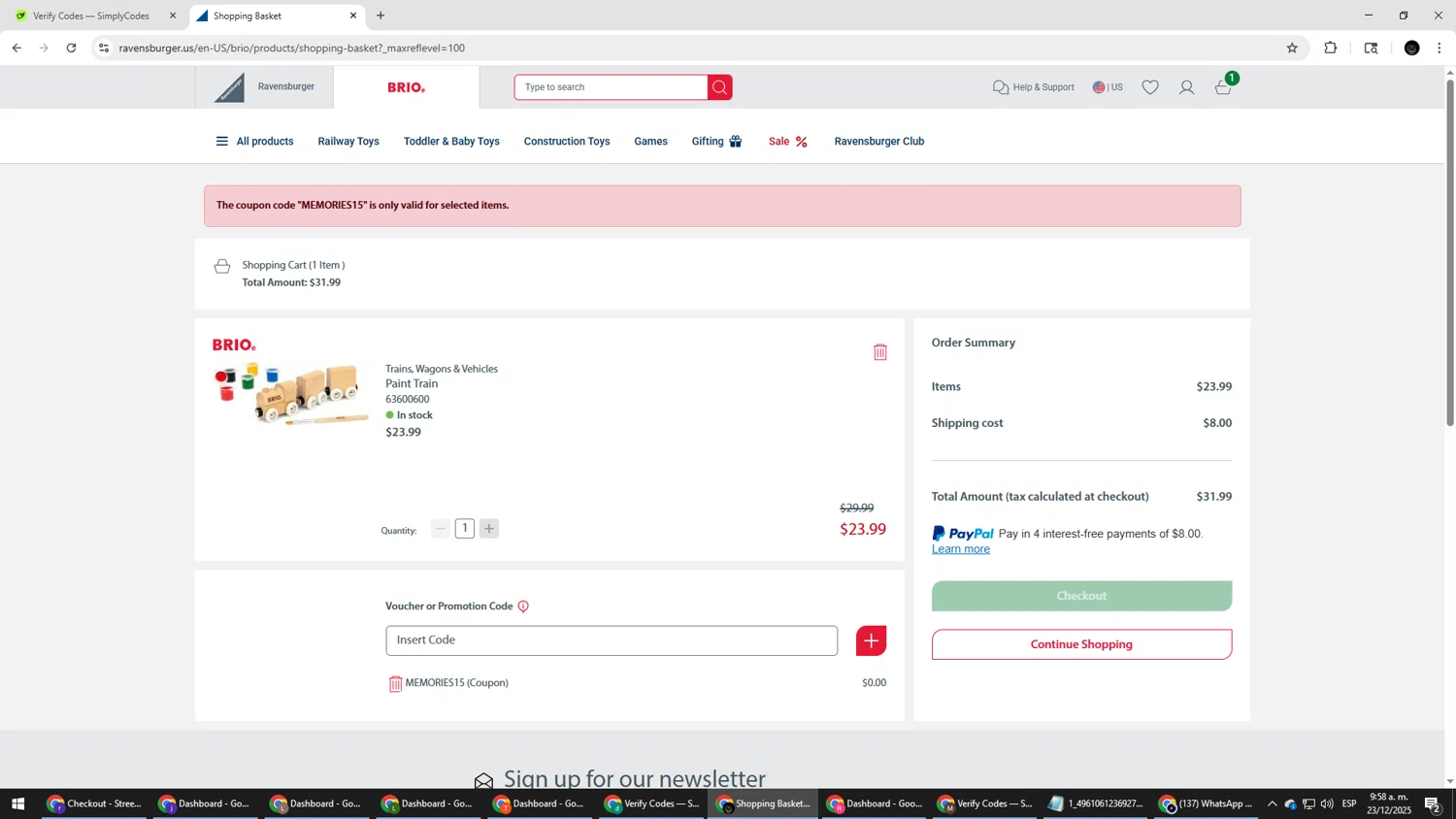Open the Toddler & Baby Toys menu
The height and width of the screenshot is (819, 1456).
pos(451,142)
